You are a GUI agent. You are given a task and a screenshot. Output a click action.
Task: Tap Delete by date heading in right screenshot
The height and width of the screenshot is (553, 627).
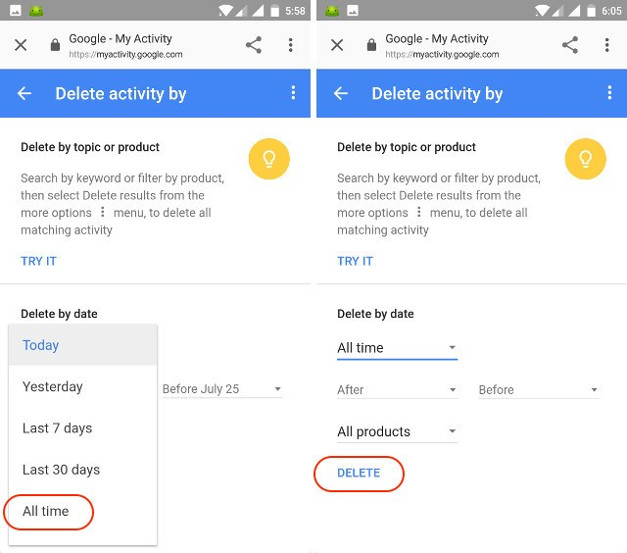pos(375,314)
